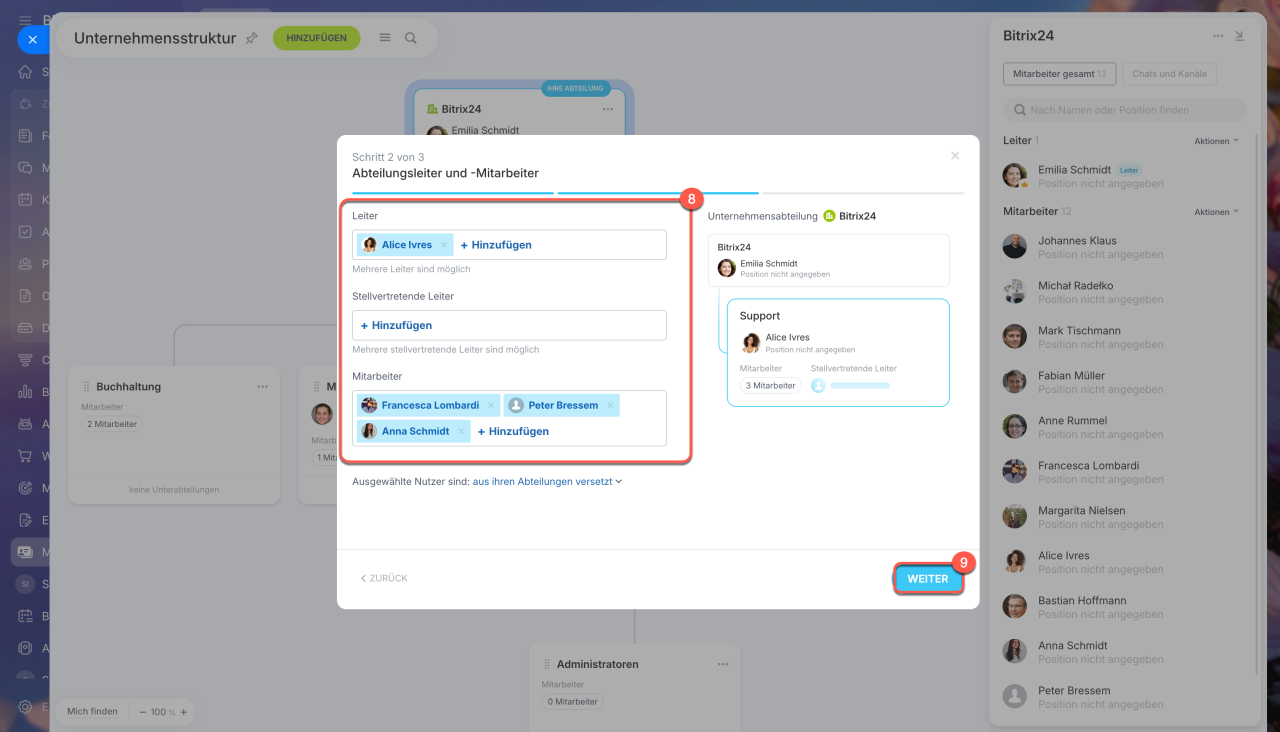This screenshot has height=732, width=1280.
Task: Expand the '2 Mitarbeiter' pill on Buchhaltung card
Action: coord(112,424)
